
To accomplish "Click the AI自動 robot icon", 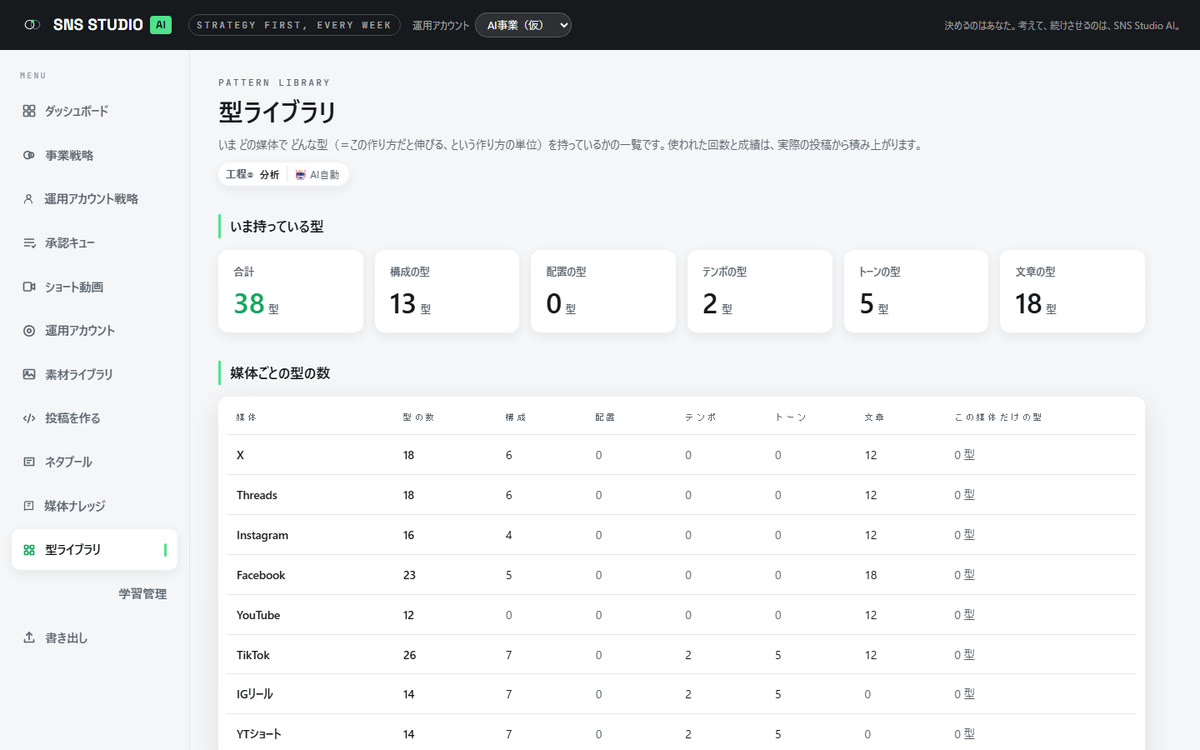I will coord(301,175).
